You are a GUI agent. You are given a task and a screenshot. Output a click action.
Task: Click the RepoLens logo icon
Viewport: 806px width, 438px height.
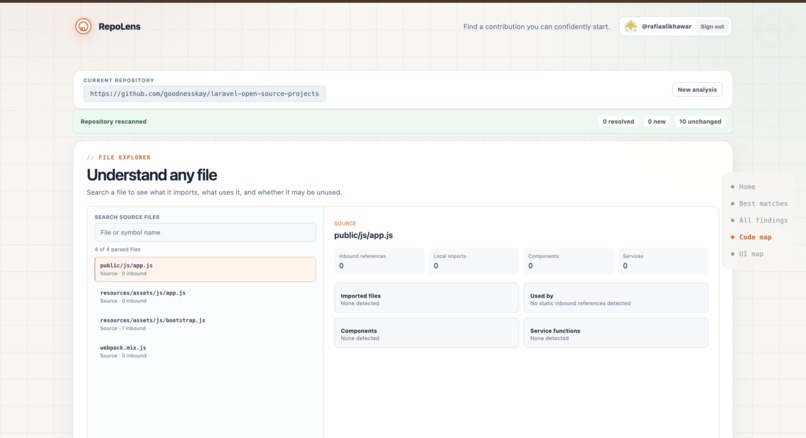click(83, 26)
